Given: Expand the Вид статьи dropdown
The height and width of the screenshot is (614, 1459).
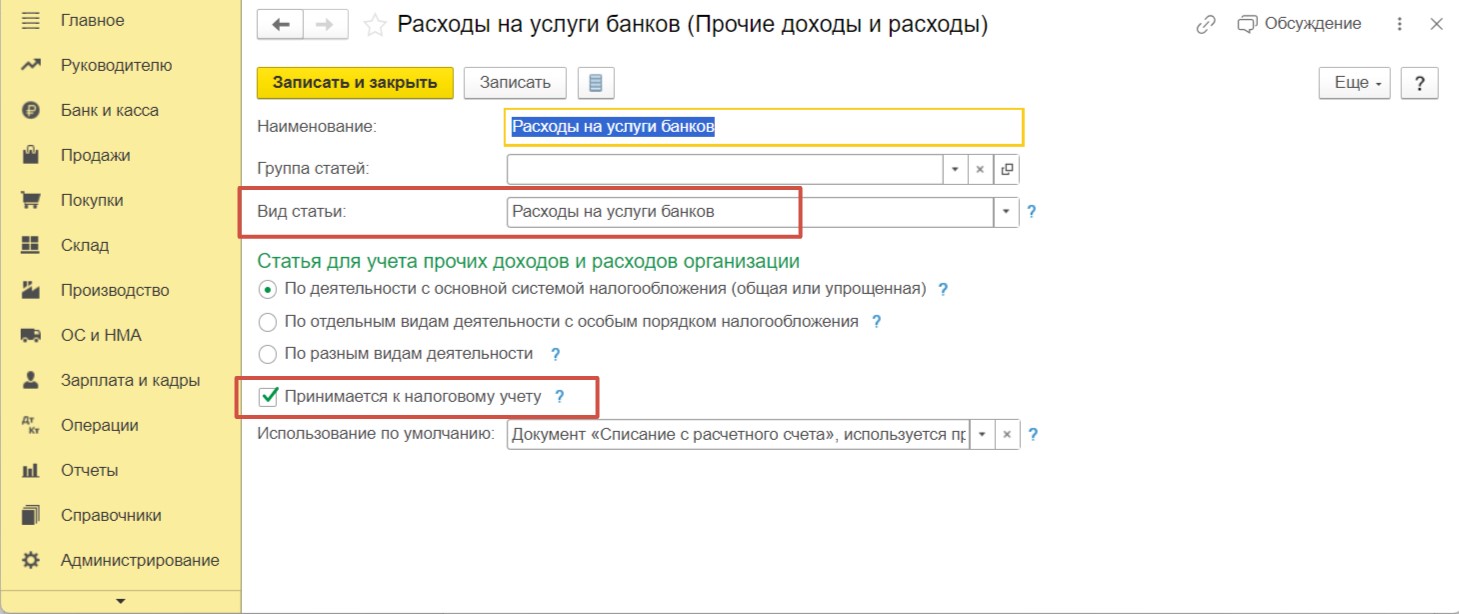Looking at the screenshot, I should coord(1005,212).
